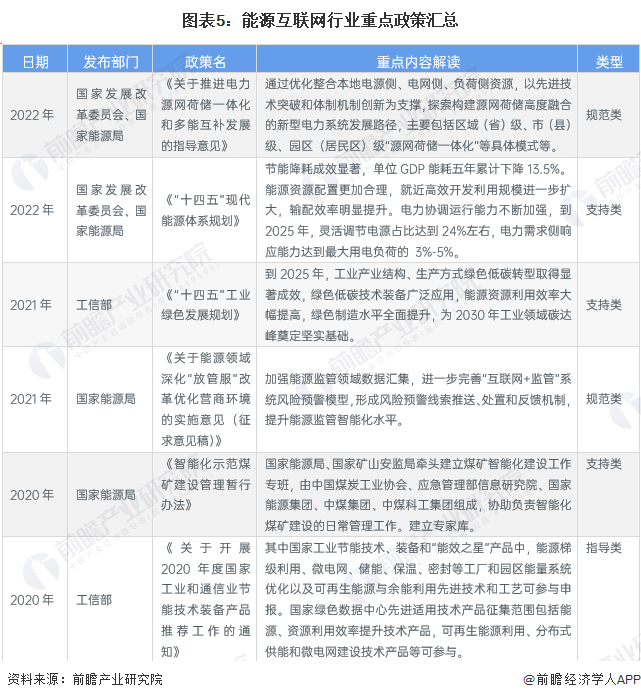
Task: Click the 源网荷储一体化 guidance policy name
Action: tap(205, 115)
